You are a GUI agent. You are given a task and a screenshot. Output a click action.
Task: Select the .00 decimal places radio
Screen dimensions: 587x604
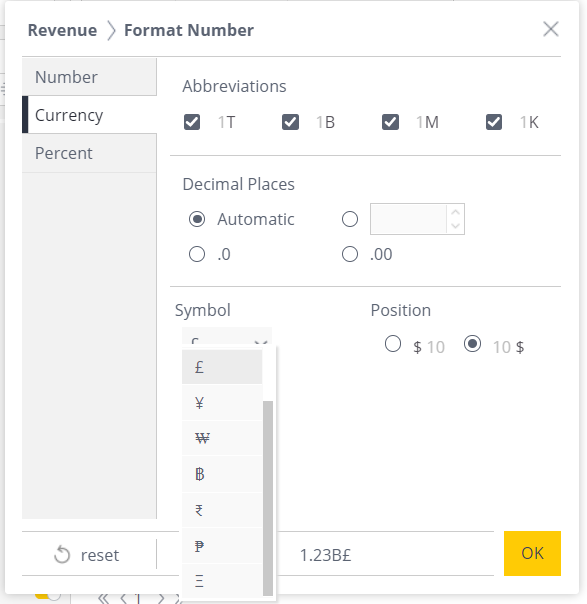click(350, 254)
